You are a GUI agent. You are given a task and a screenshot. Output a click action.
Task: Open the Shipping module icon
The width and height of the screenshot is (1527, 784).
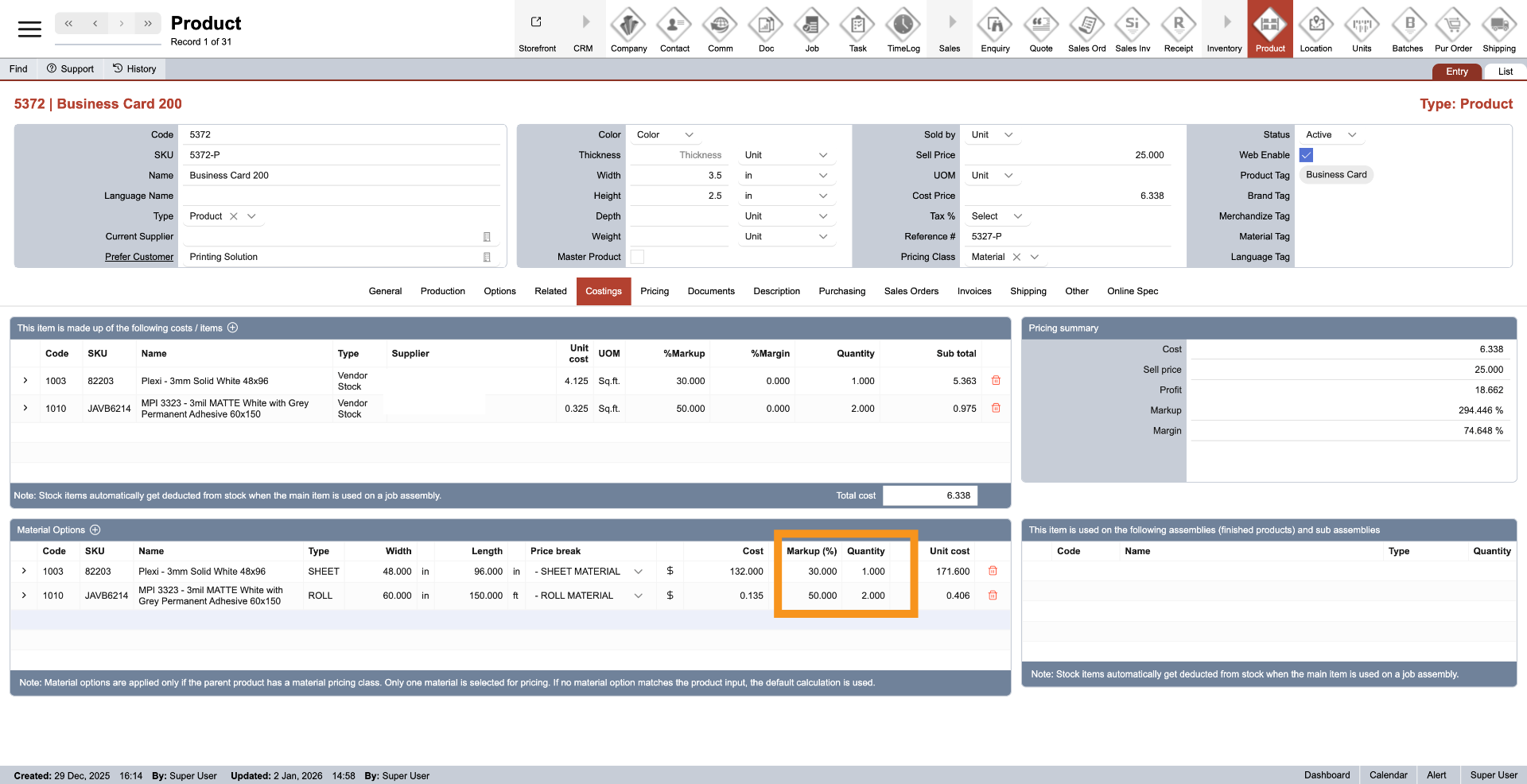click(1498, 25)
